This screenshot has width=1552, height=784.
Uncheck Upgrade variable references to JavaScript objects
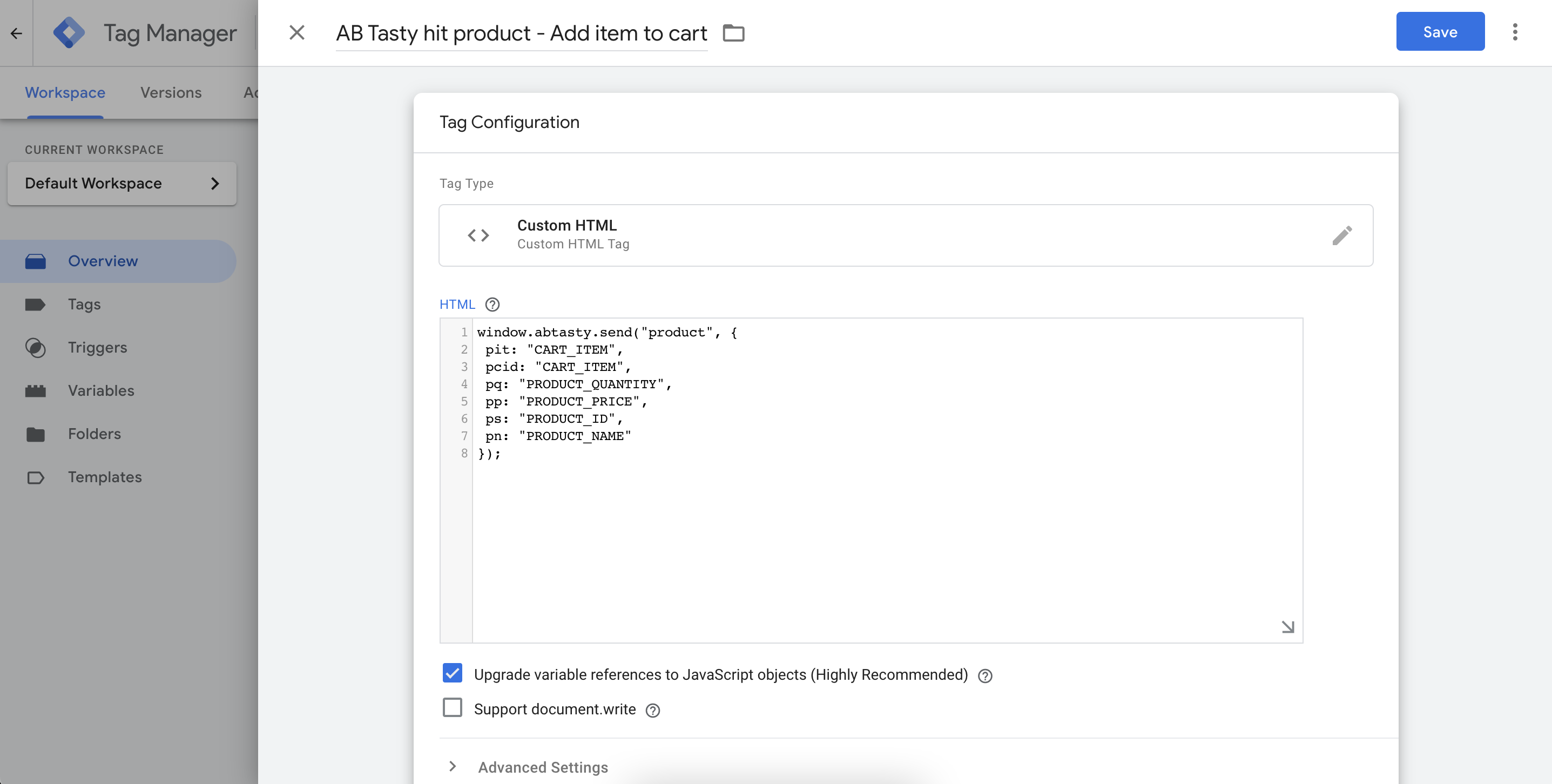453,673
